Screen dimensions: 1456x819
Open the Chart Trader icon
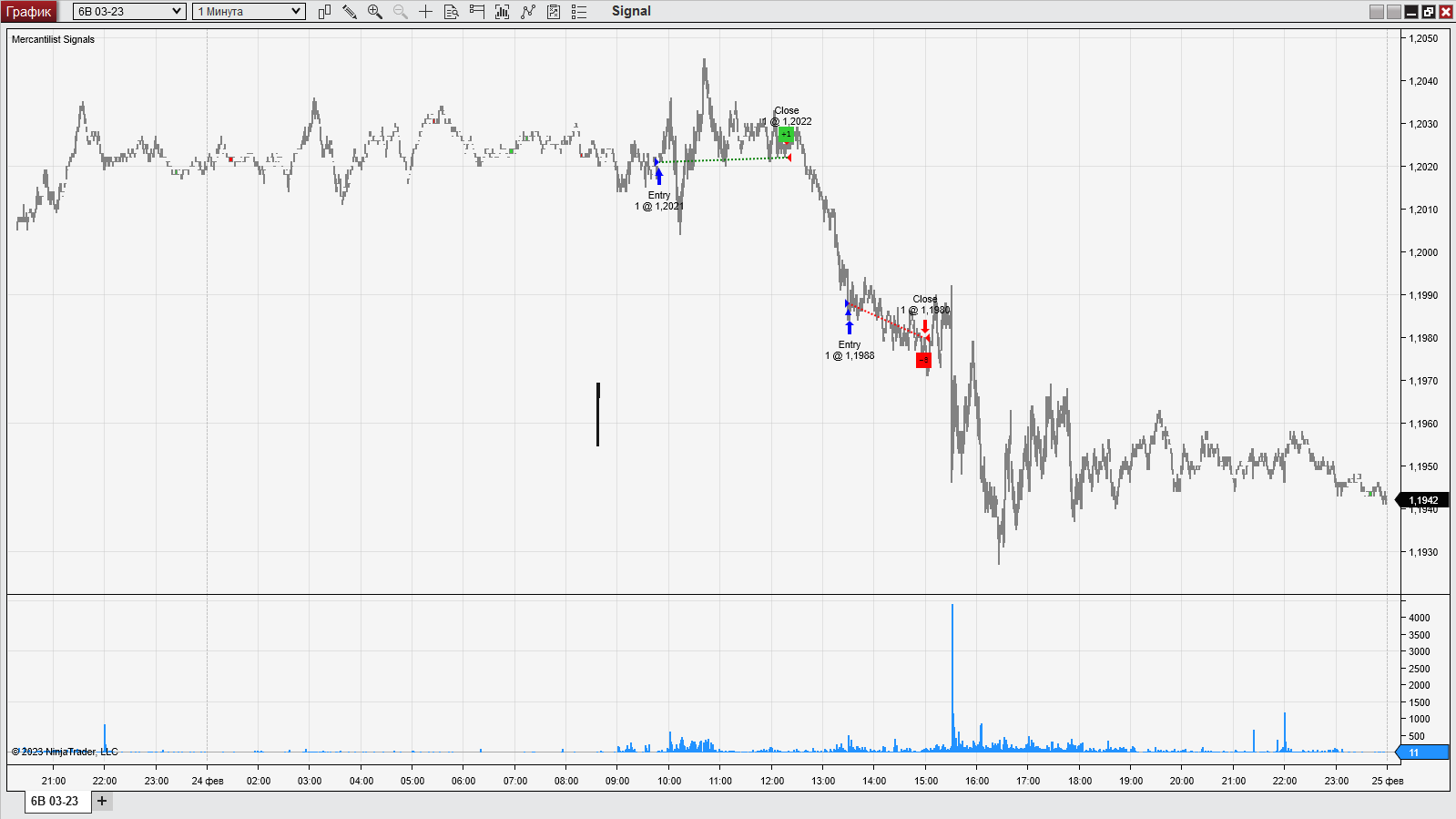pos(476,12)
